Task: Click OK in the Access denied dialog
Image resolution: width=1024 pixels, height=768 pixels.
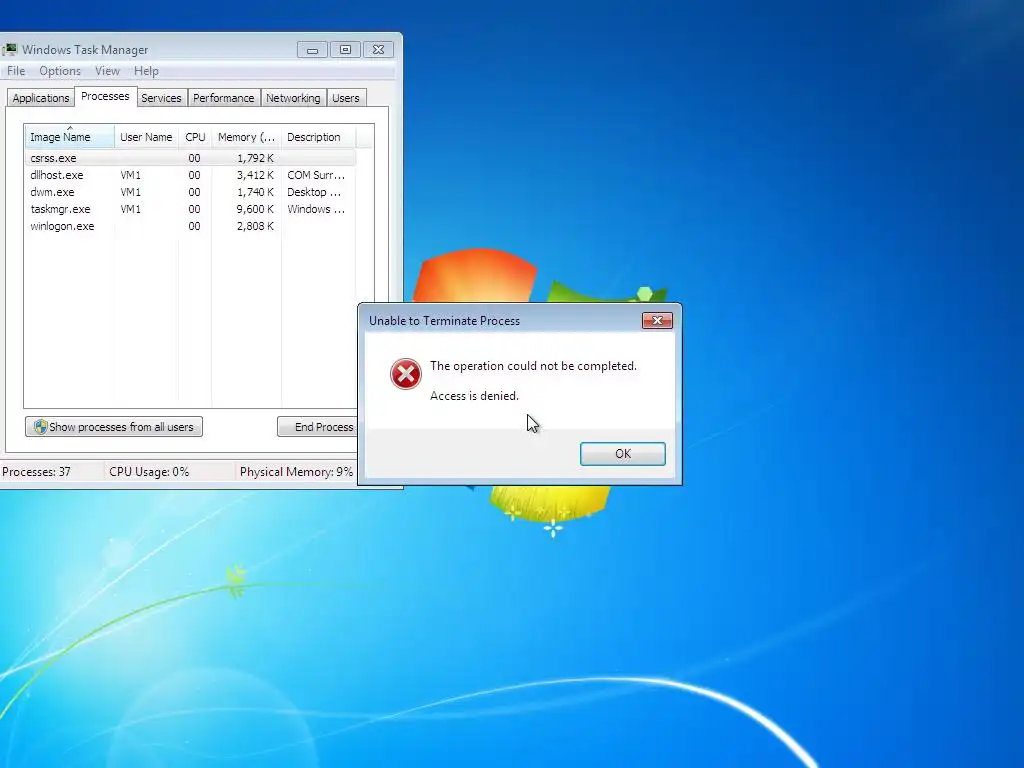Action: coord(622,454)
